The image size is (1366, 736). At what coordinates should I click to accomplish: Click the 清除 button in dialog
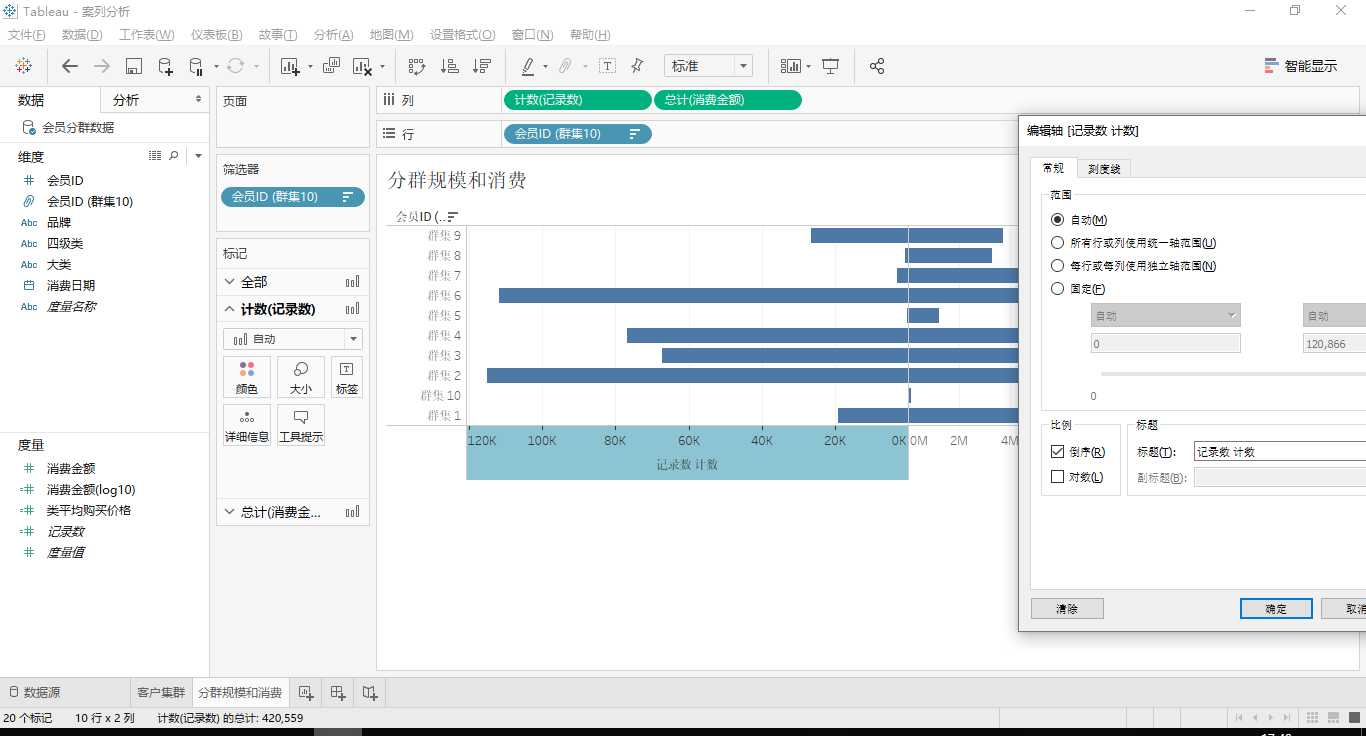point(1067,608)
